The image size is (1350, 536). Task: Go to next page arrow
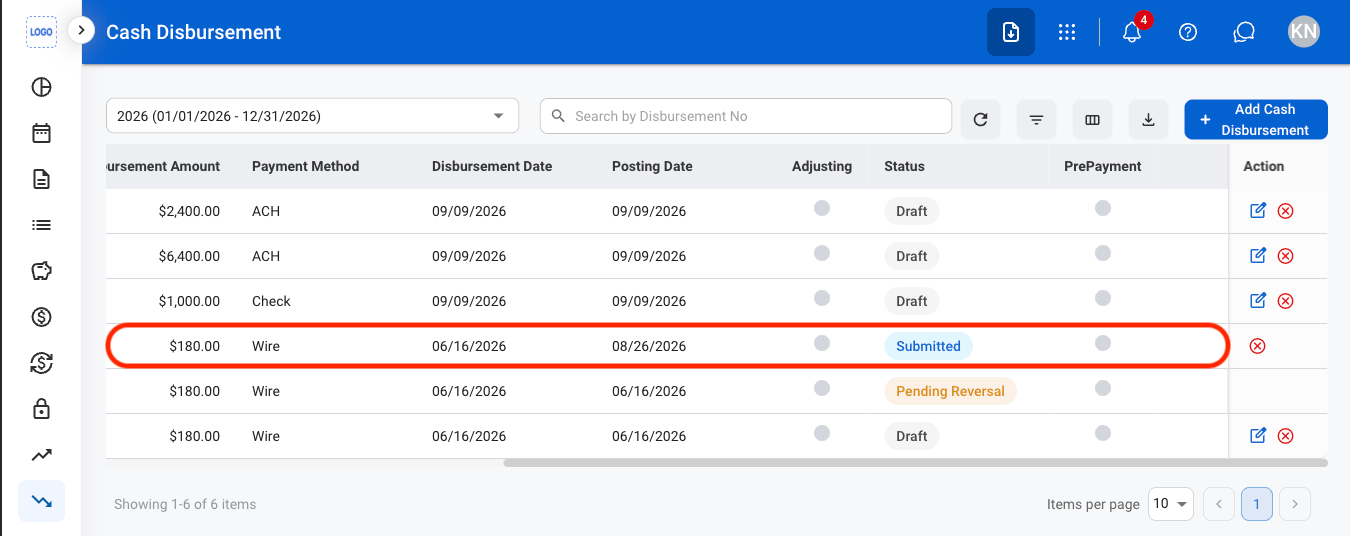point(1295,504)
